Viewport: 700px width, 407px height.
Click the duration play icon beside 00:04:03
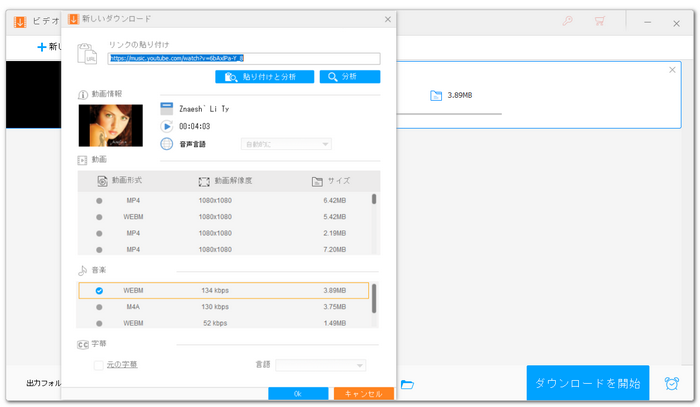[167, 126]
